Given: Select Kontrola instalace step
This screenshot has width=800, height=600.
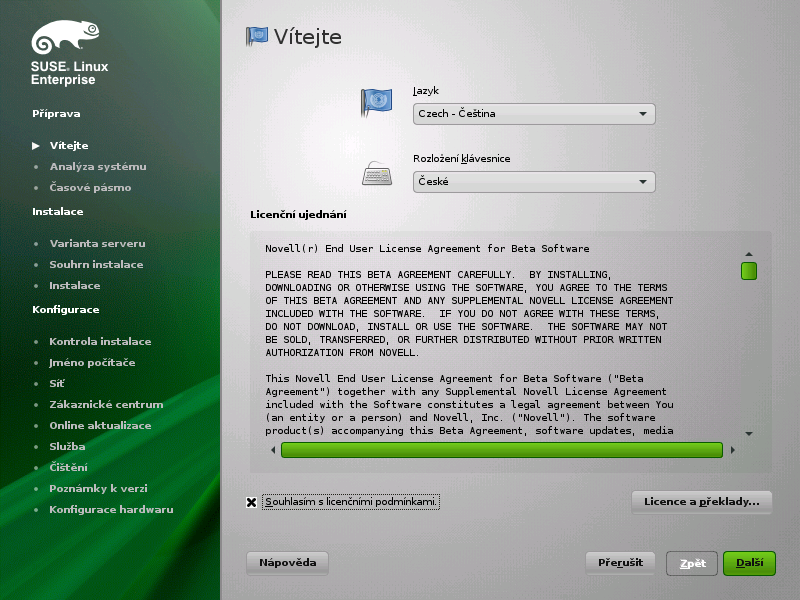Looking at the screenshot, I should point(100,342).
